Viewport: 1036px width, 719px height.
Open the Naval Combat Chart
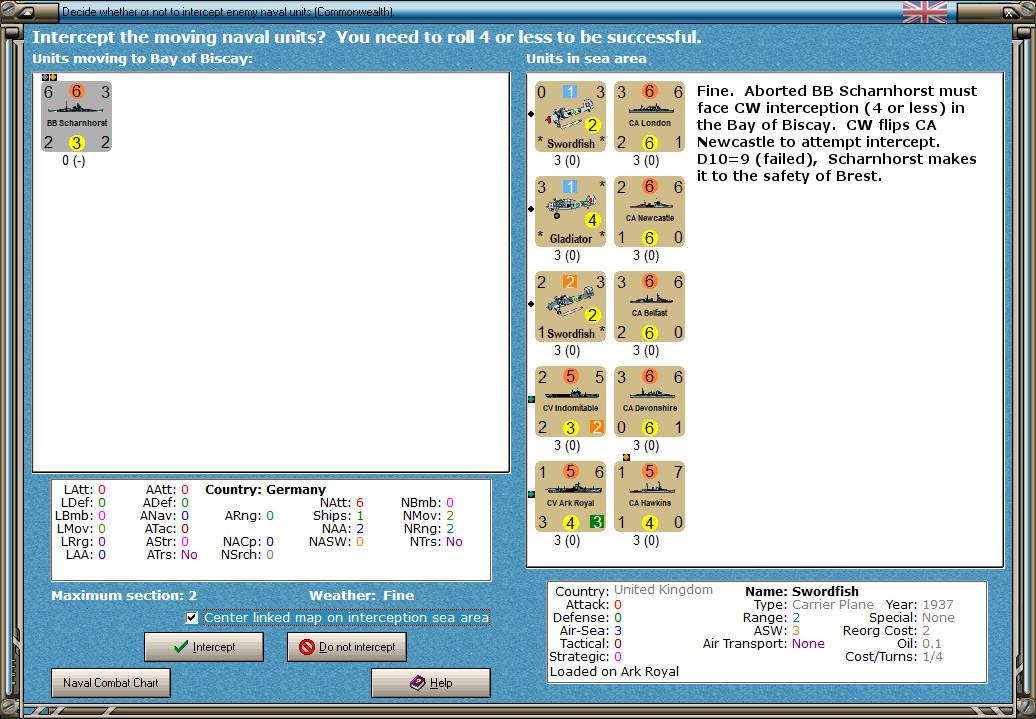coord(111,683)
